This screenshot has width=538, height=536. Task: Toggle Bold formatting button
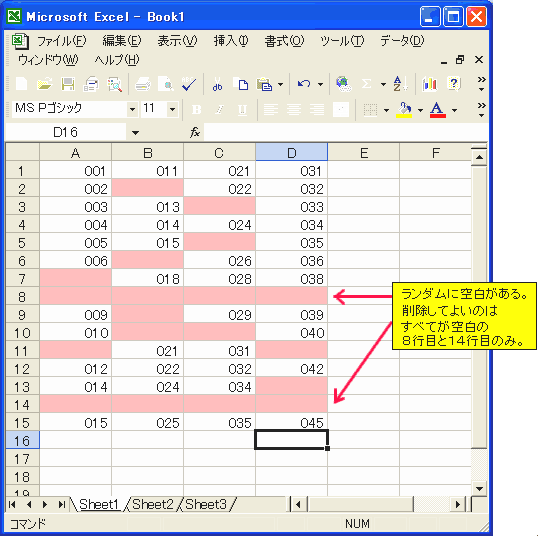pos(197,110)
